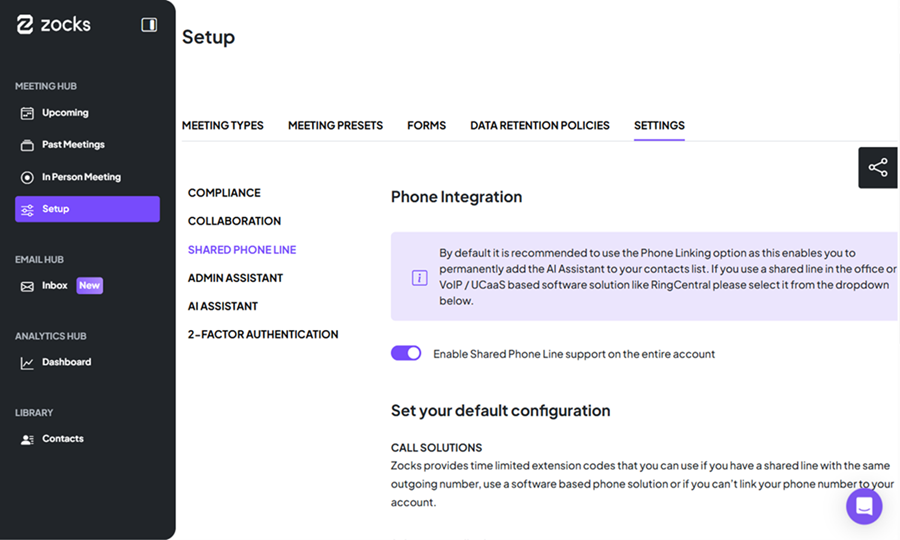Select Compliance in settings list
This screenshot has width=900, height=540.
pos(224,193)
